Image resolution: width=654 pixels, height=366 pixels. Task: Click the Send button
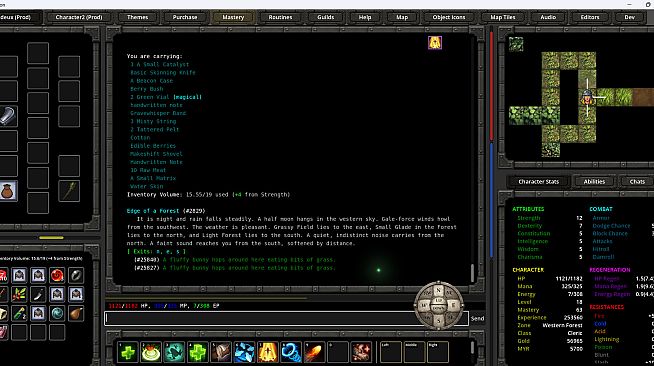[478, 318]
